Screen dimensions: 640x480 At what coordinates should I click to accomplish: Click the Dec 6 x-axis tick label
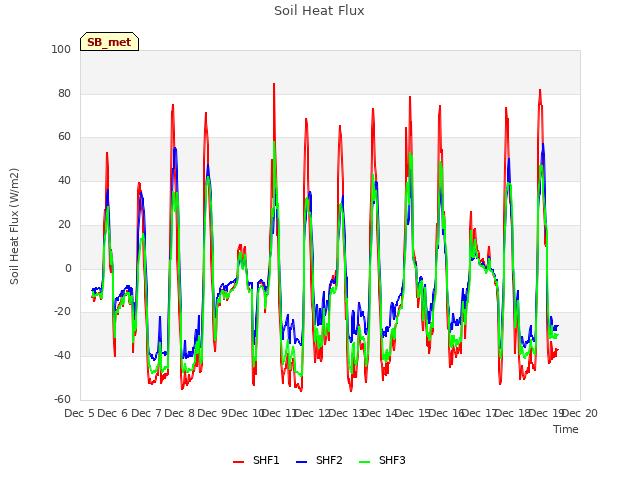113,413
